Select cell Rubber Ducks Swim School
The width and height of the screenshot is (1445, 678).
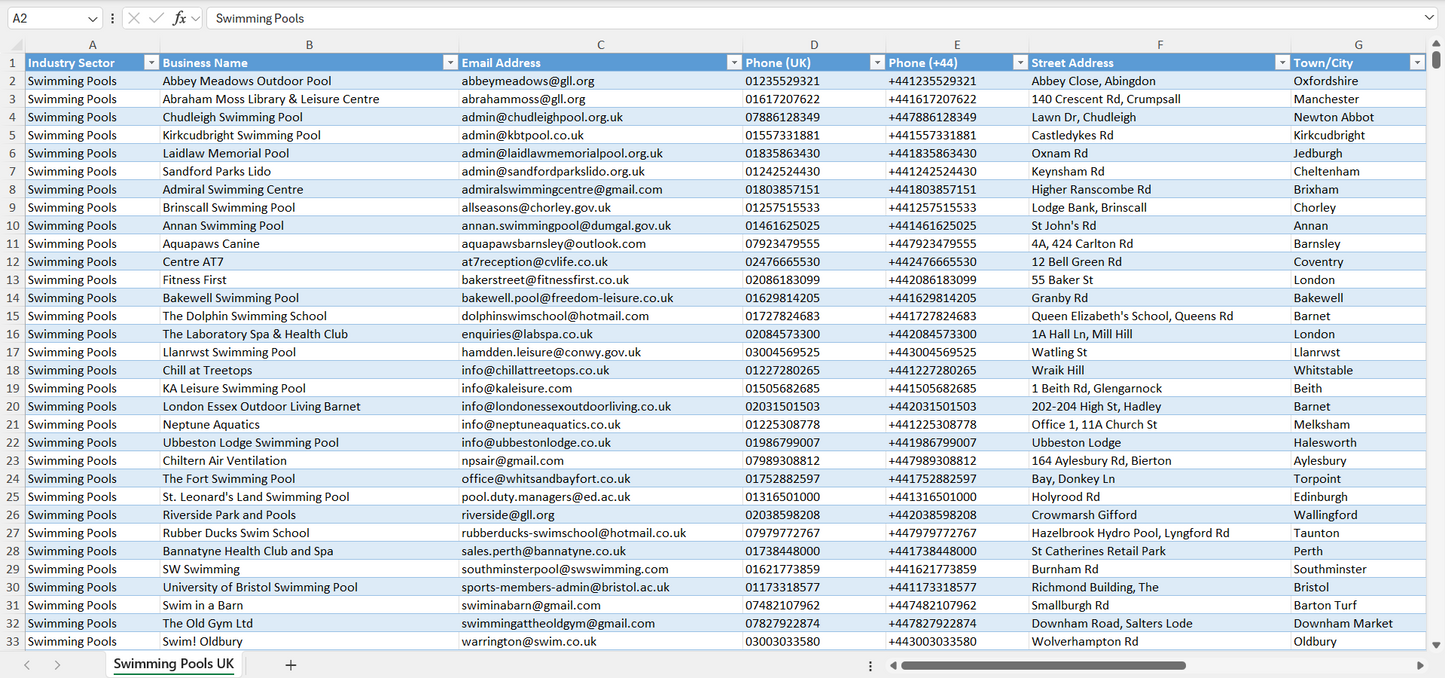309,533
